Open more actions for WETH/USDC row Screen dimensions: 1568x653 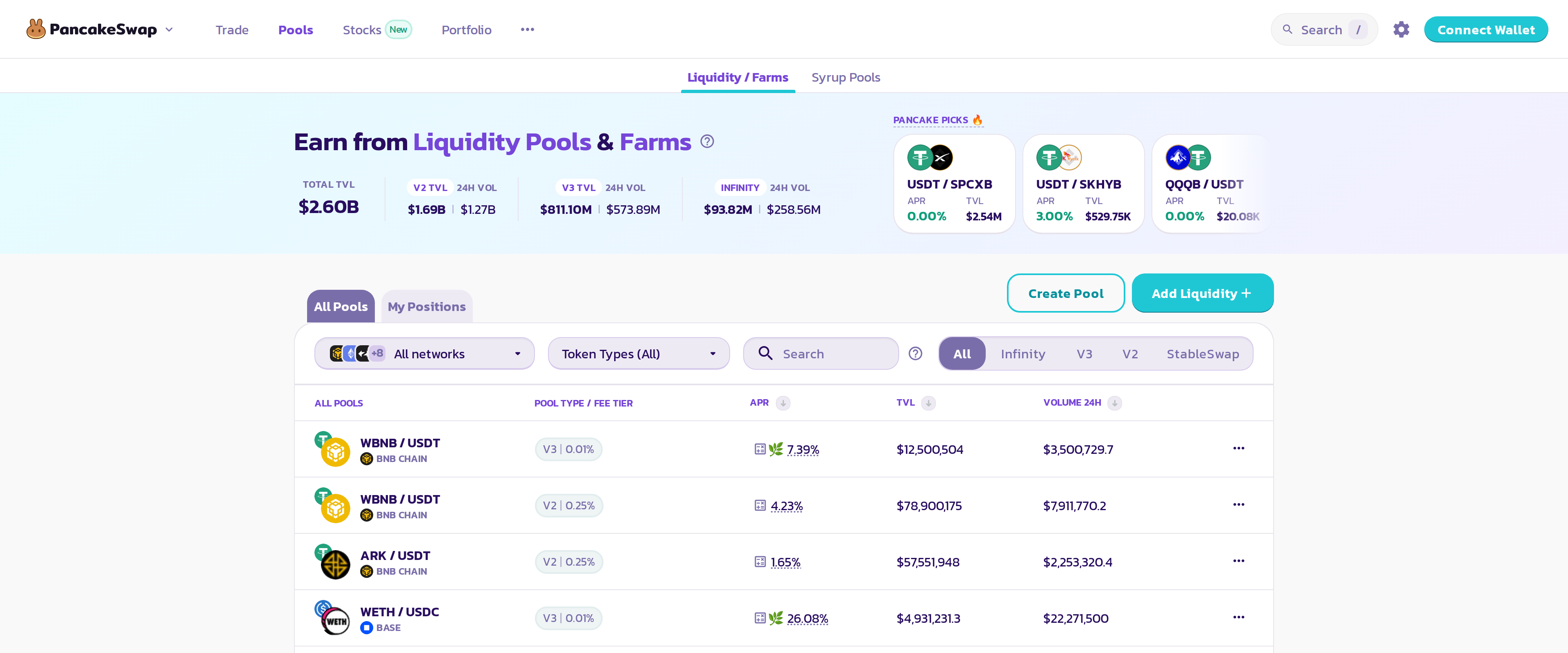tap(1238, 617)
